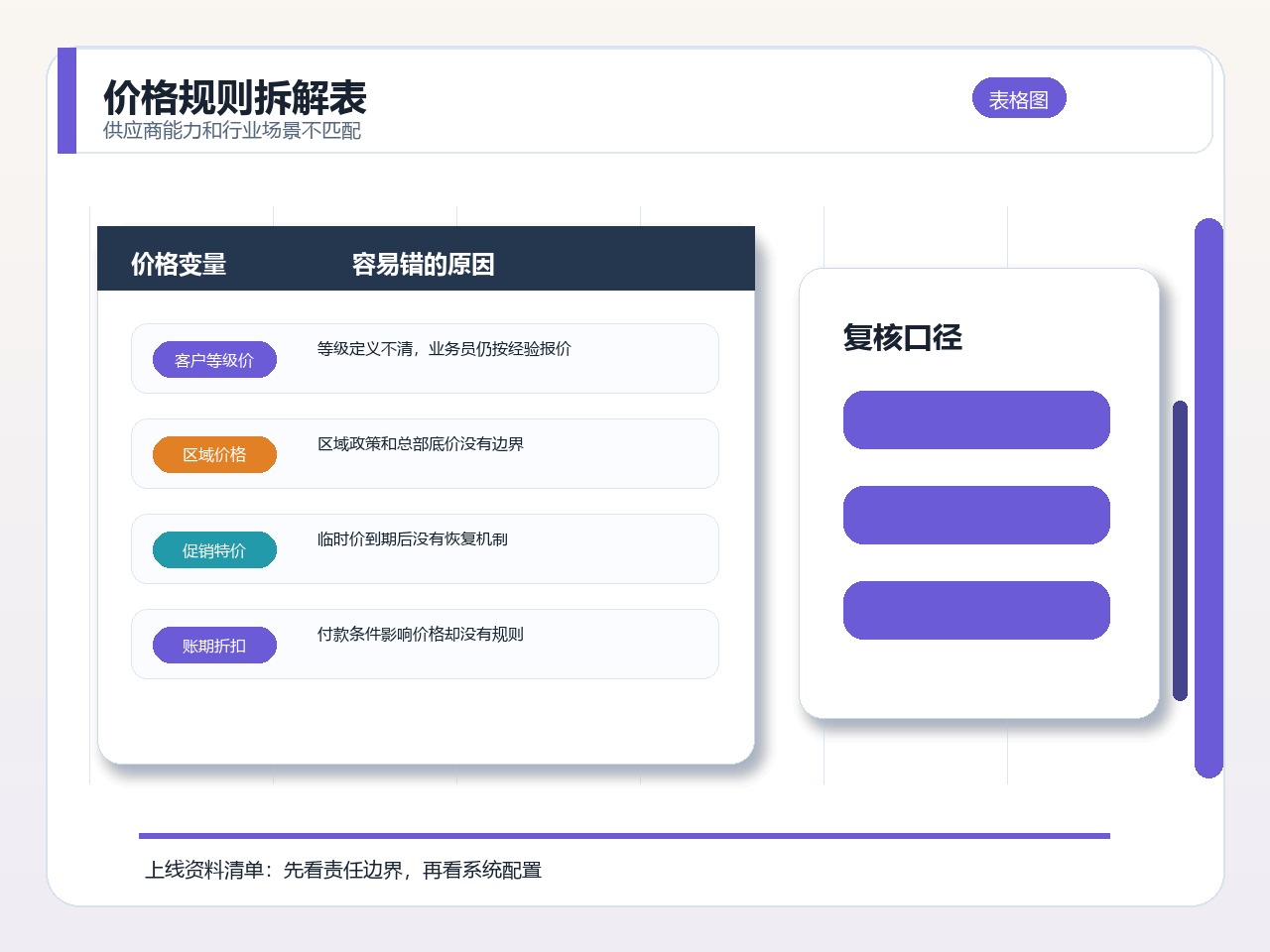Screen dimensions: 1270x952
Task: Click the title 价格规则拆解表
Action: (235, 98)
